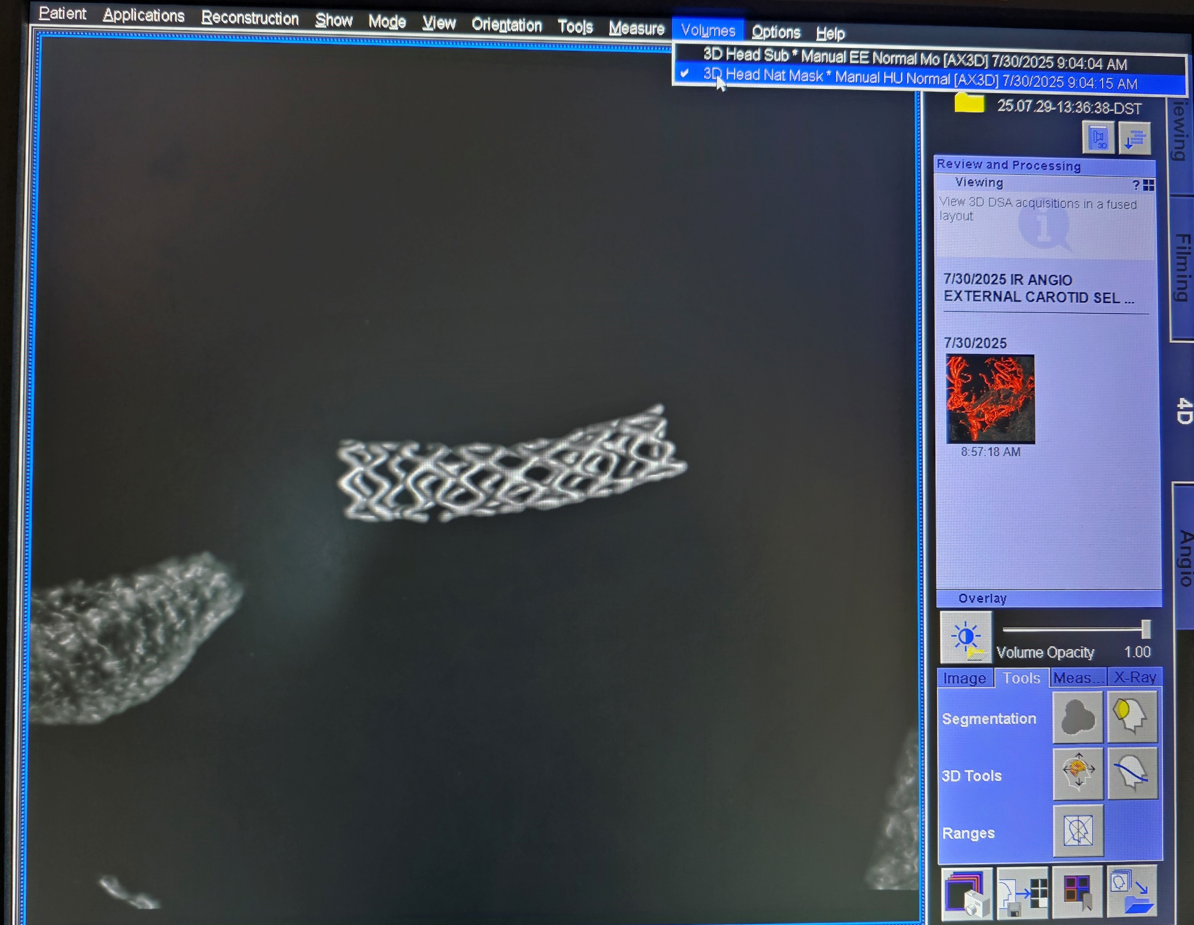Switch to the X-Ray tab
The width and height of the screenshot is (1194, 925).
click(x=1134, y=678)
